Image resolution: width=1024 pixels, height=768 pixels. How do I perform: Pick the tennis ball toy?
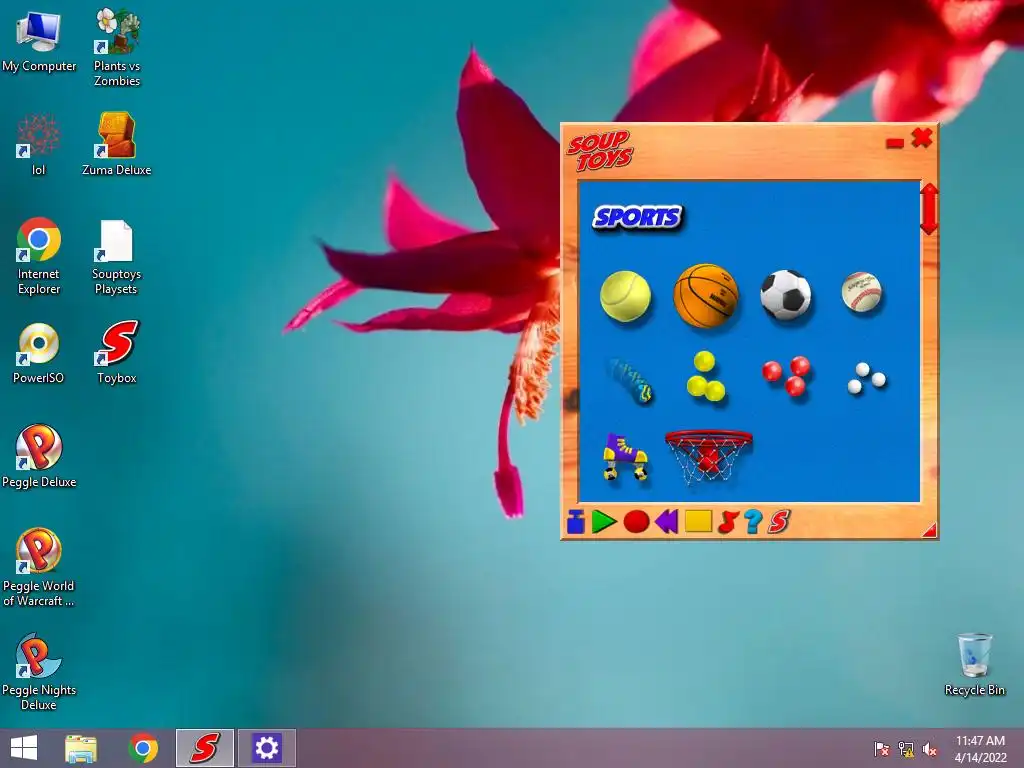[625, 296]
